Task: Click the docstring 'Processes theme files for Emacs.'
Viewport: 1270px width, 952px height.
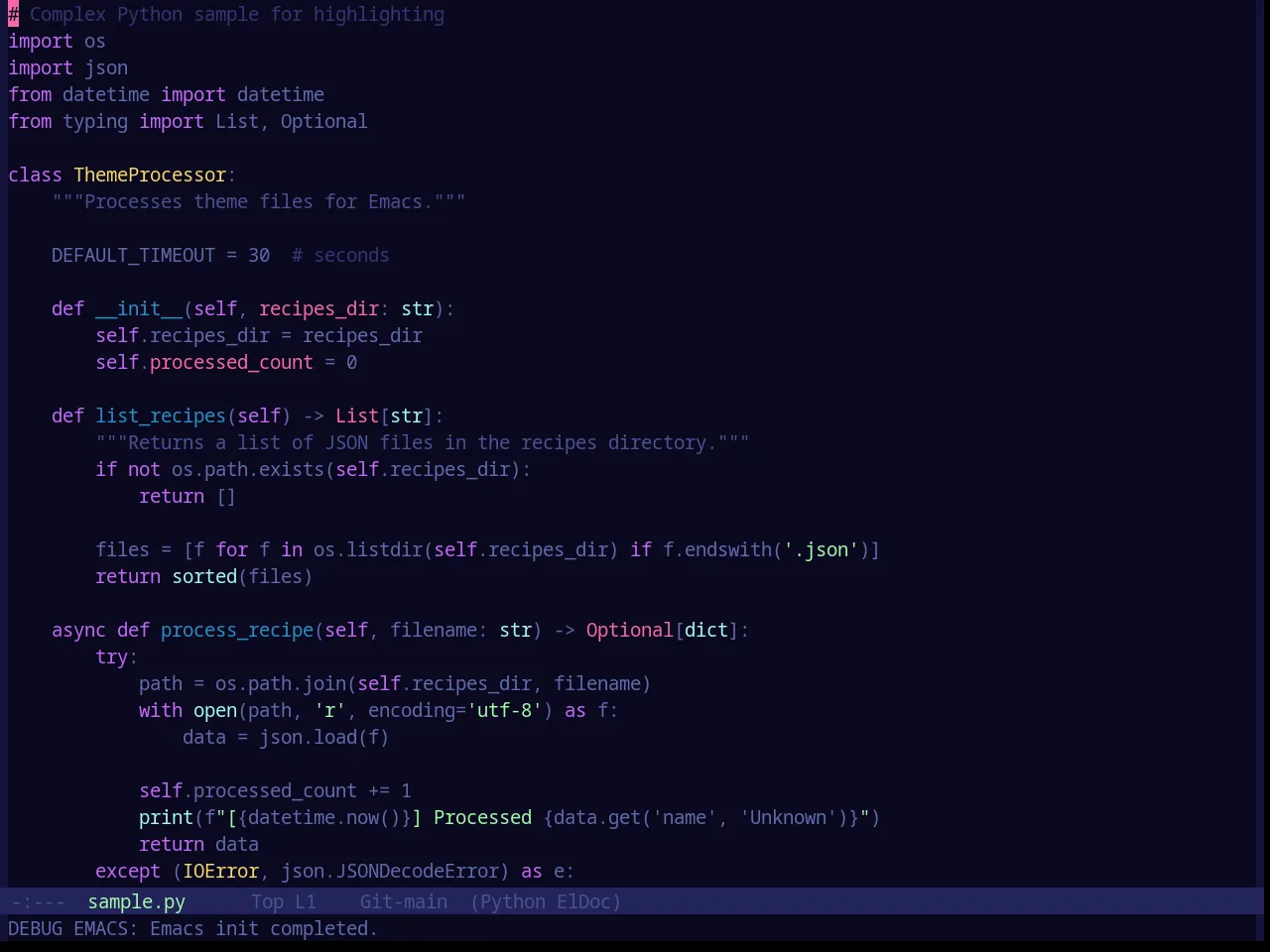Action: pyautogui.click(x=259, y=201)
